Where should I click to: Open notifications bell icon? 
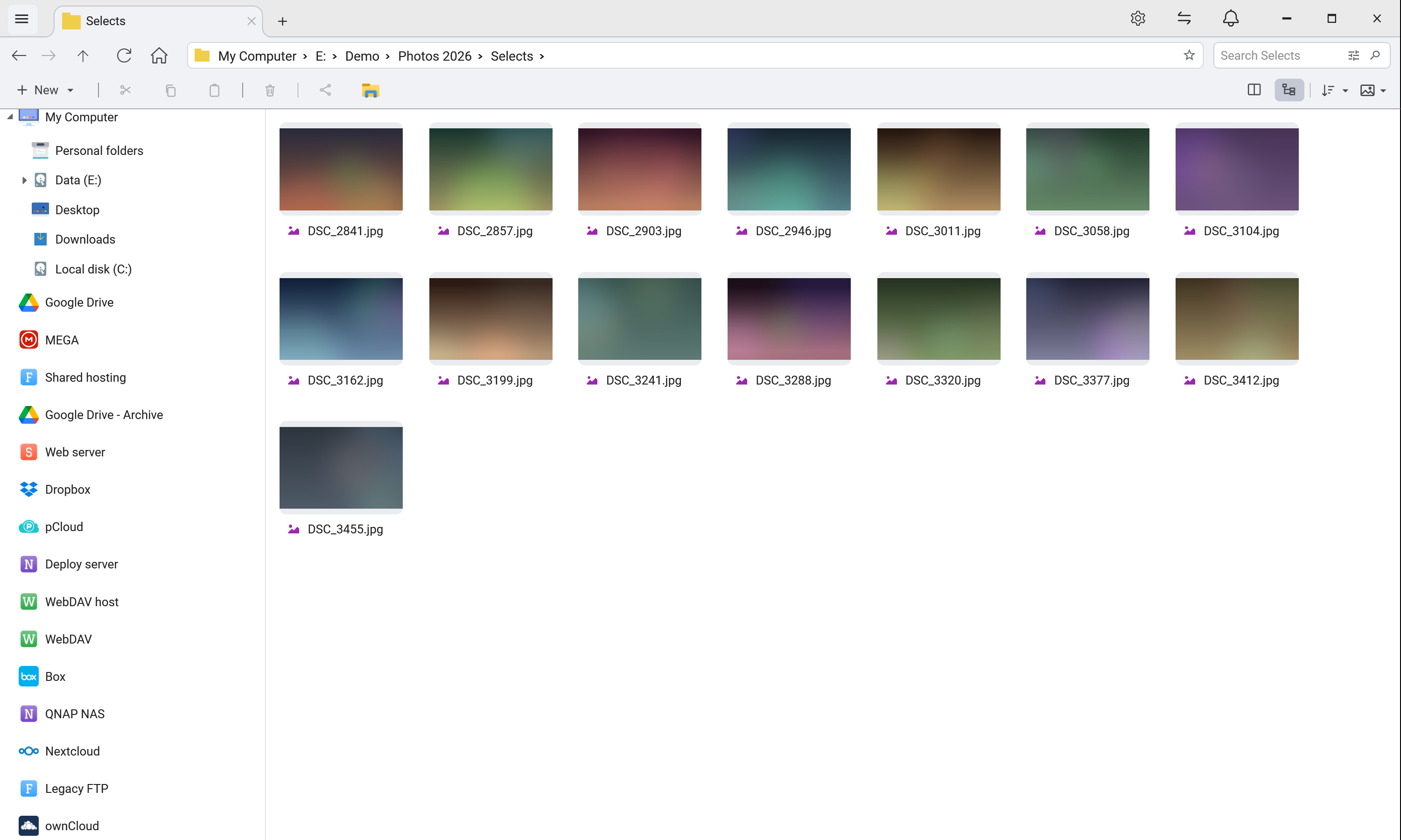click(x=1231, y=19)
